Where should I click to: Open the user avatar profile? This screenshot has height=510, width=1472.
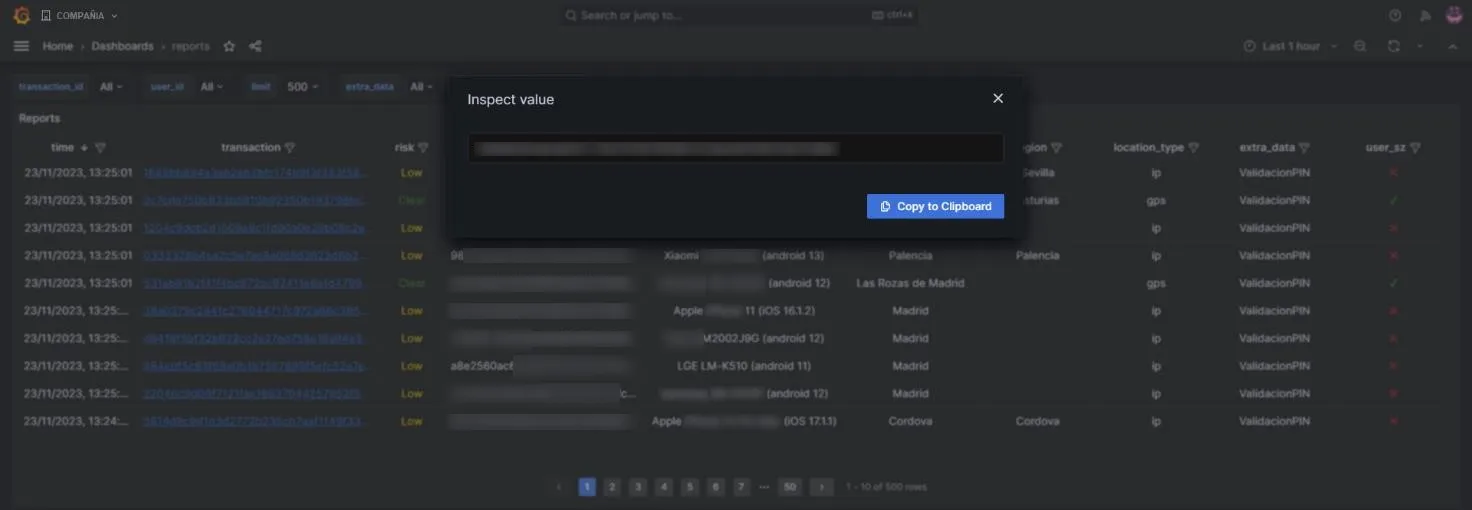(x=1454, y=16)
